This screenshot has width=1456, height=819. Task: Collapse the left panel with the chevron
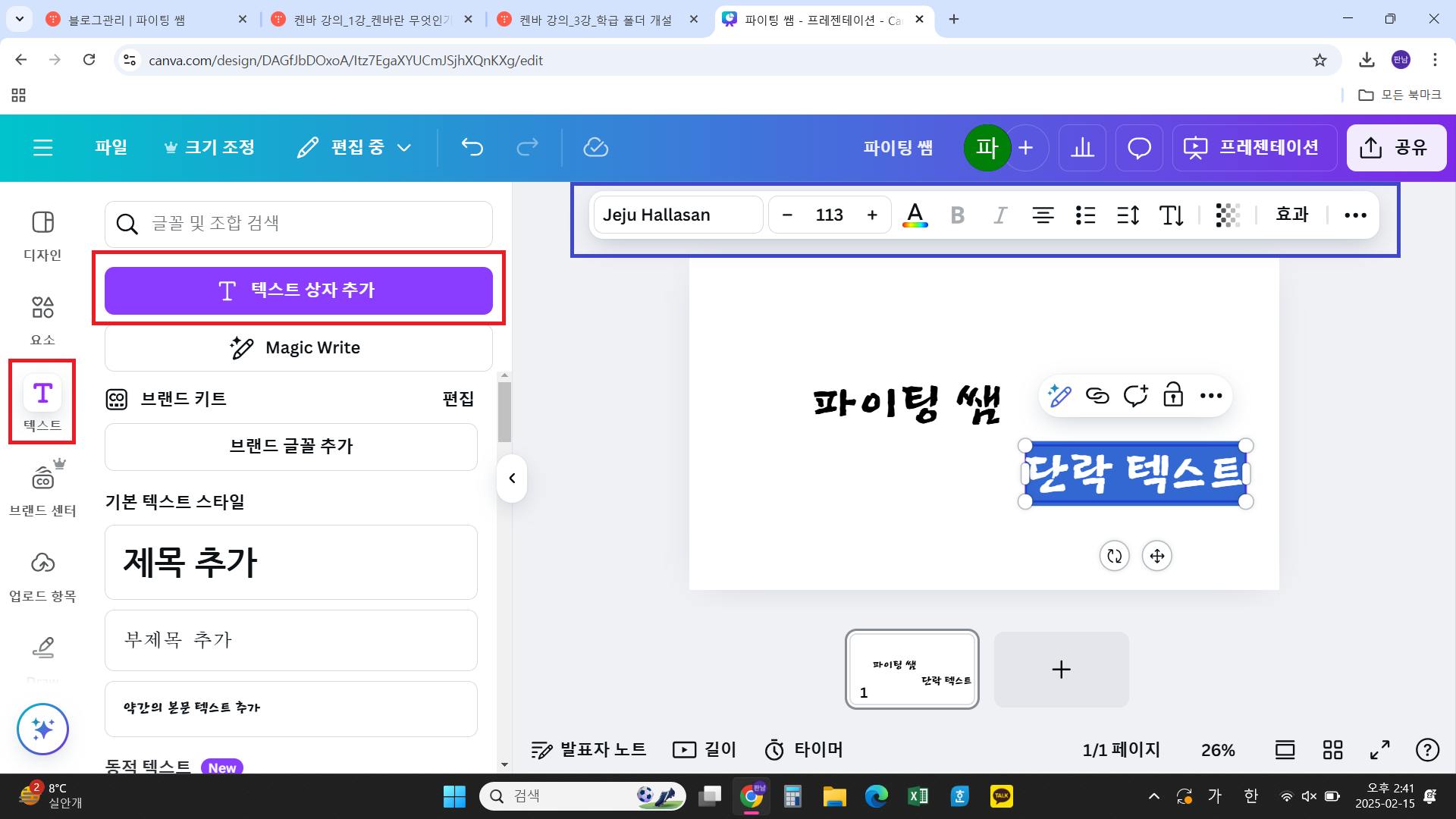tap(512, 479)
